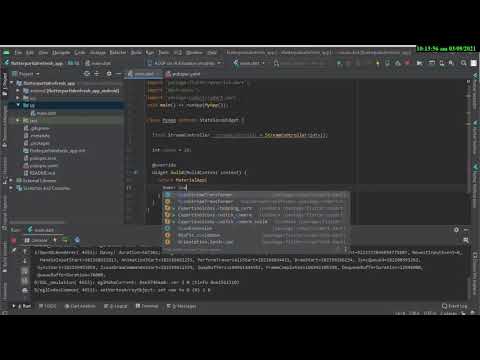Select README.md in Project tree
This screenshot has width=480, height=360.
39,173
